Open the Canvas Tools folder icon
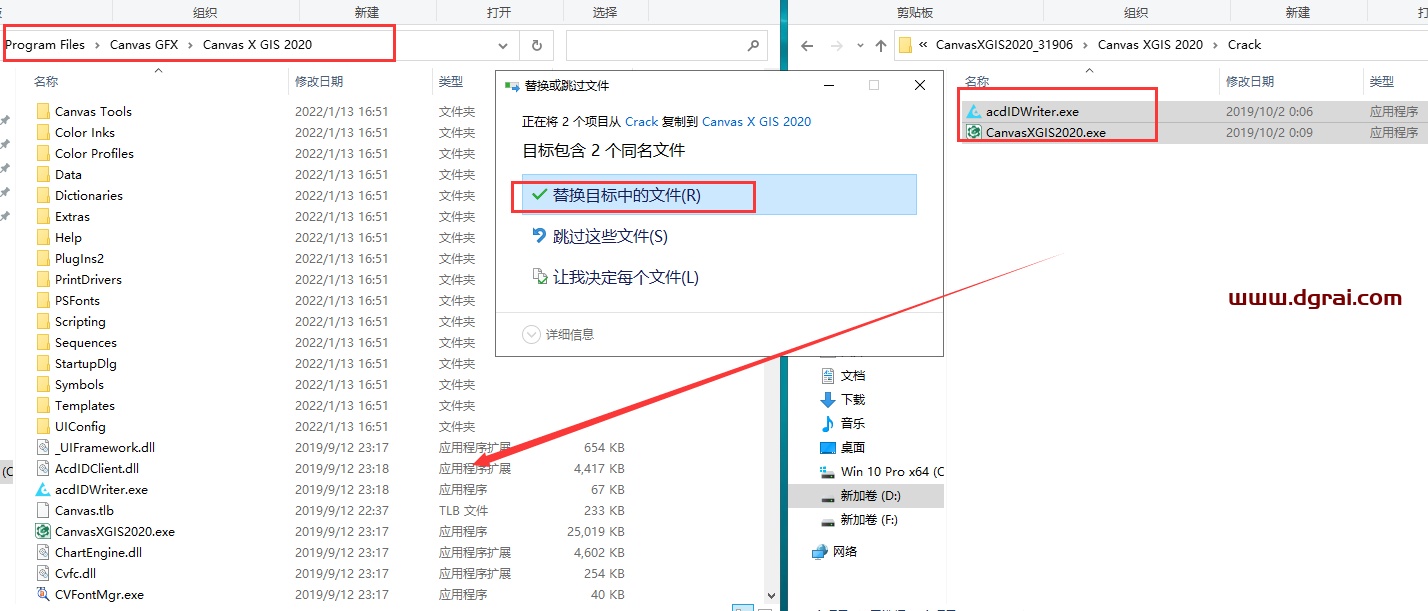 (43, 111)
